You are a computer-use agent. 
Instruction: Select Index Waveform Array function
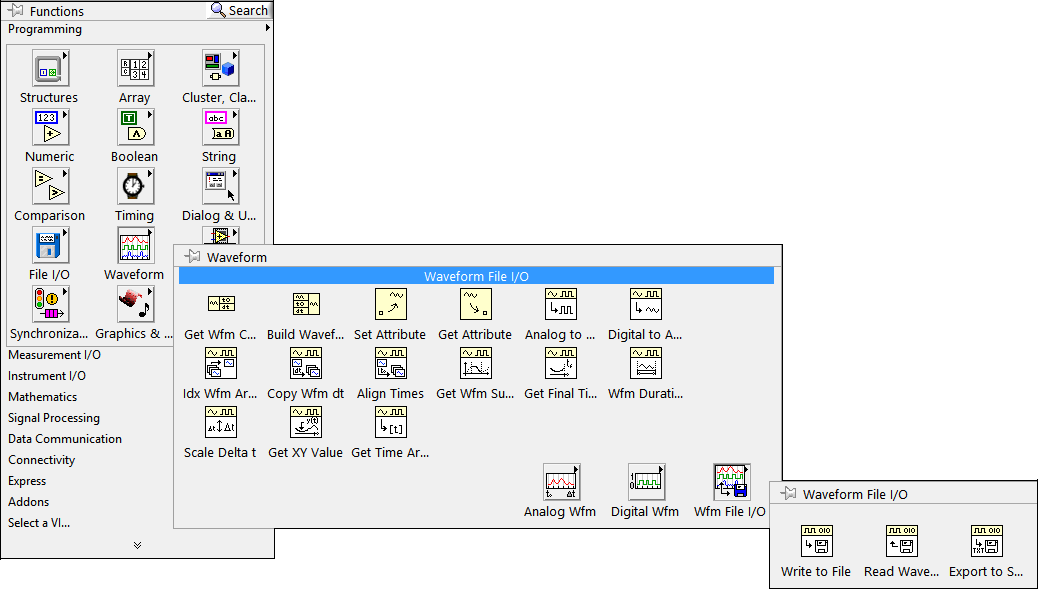[x=221, y=363]
